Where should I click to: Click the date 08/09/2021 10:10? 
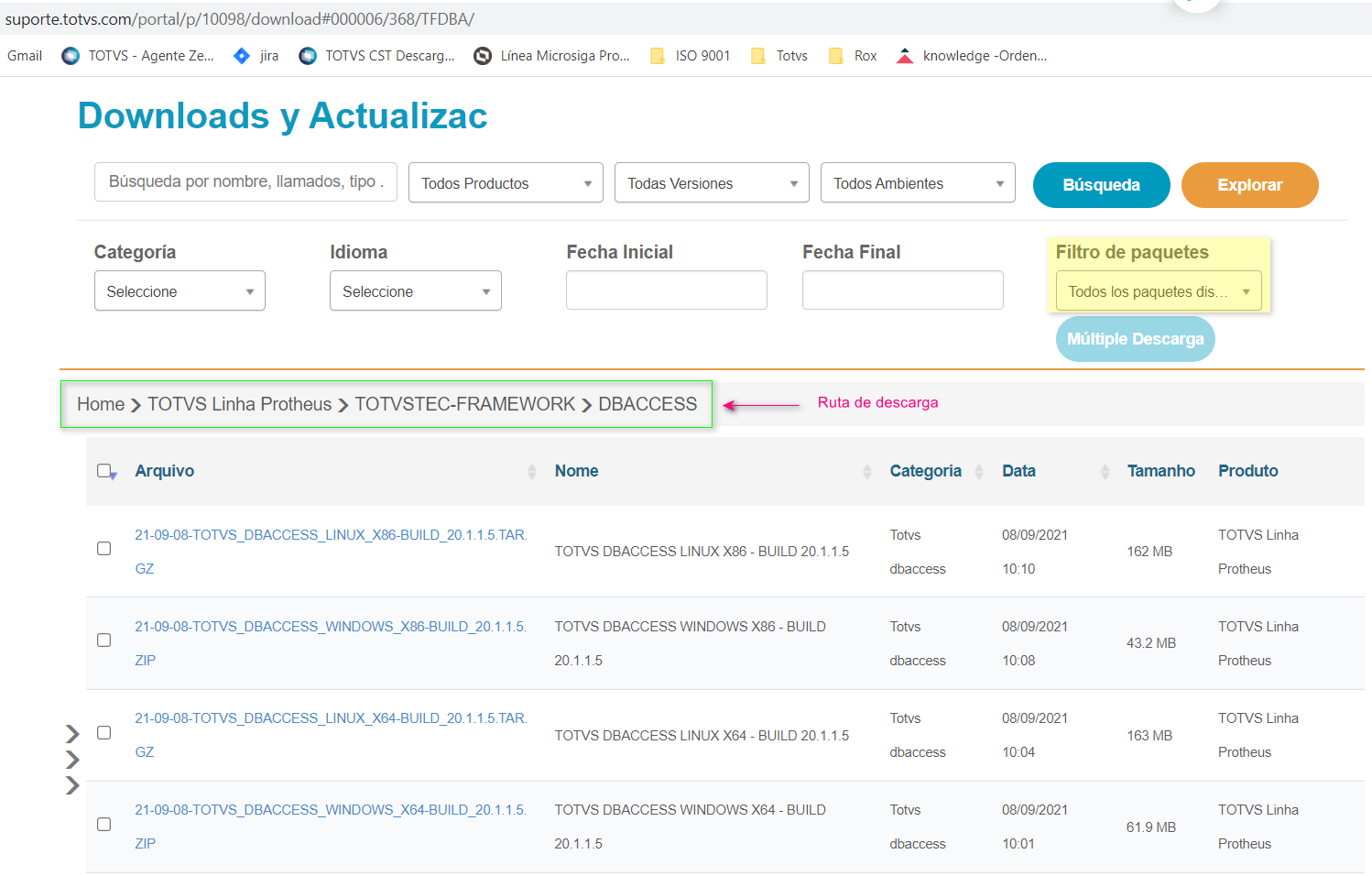coord(1035,552)
